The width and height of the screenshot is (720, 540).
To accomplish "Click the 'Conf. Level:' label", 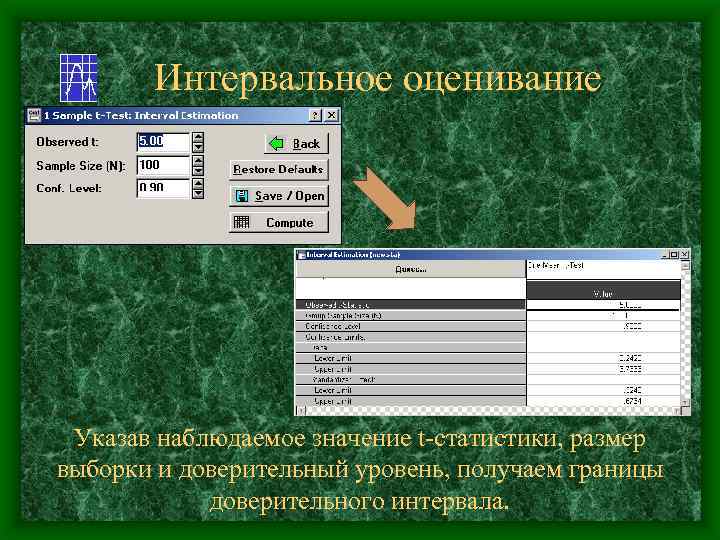I will 69,188.
